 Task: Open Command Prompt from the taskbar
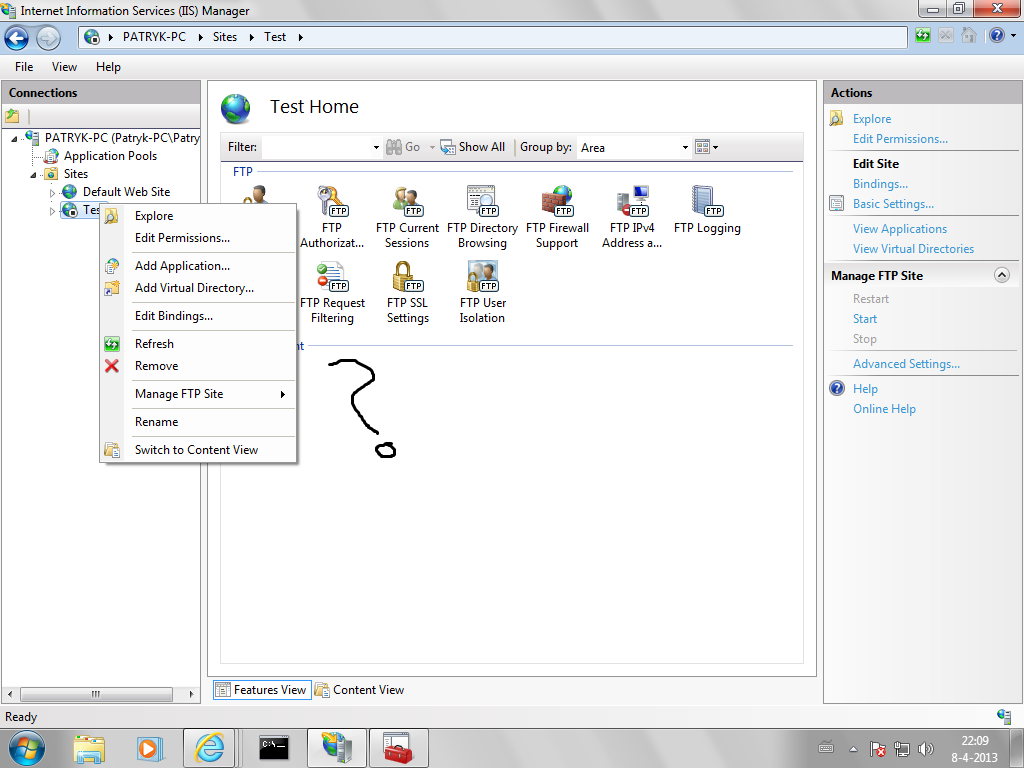(x=274, y=748)
